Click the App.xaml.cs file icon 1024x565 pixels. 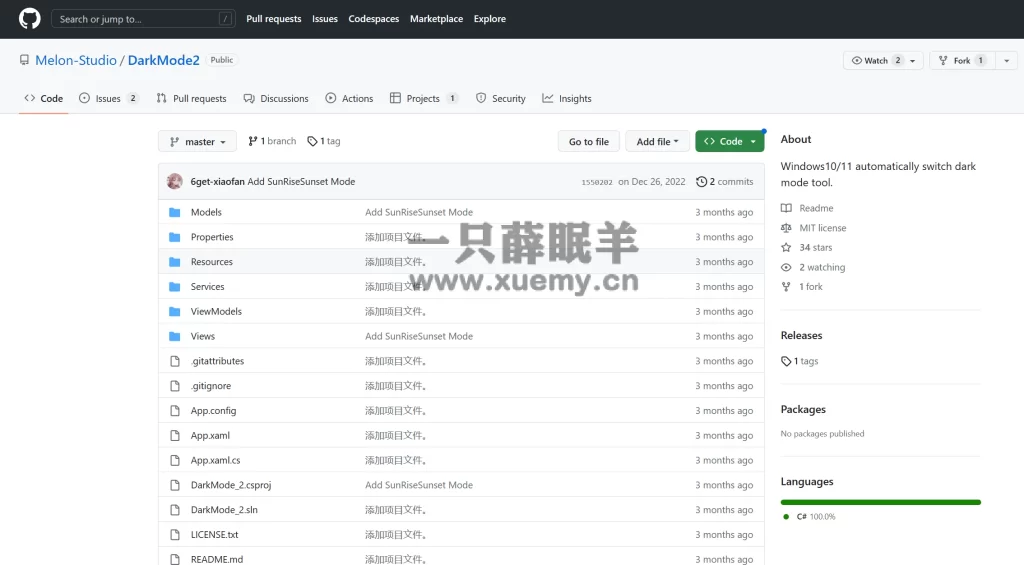174,460
